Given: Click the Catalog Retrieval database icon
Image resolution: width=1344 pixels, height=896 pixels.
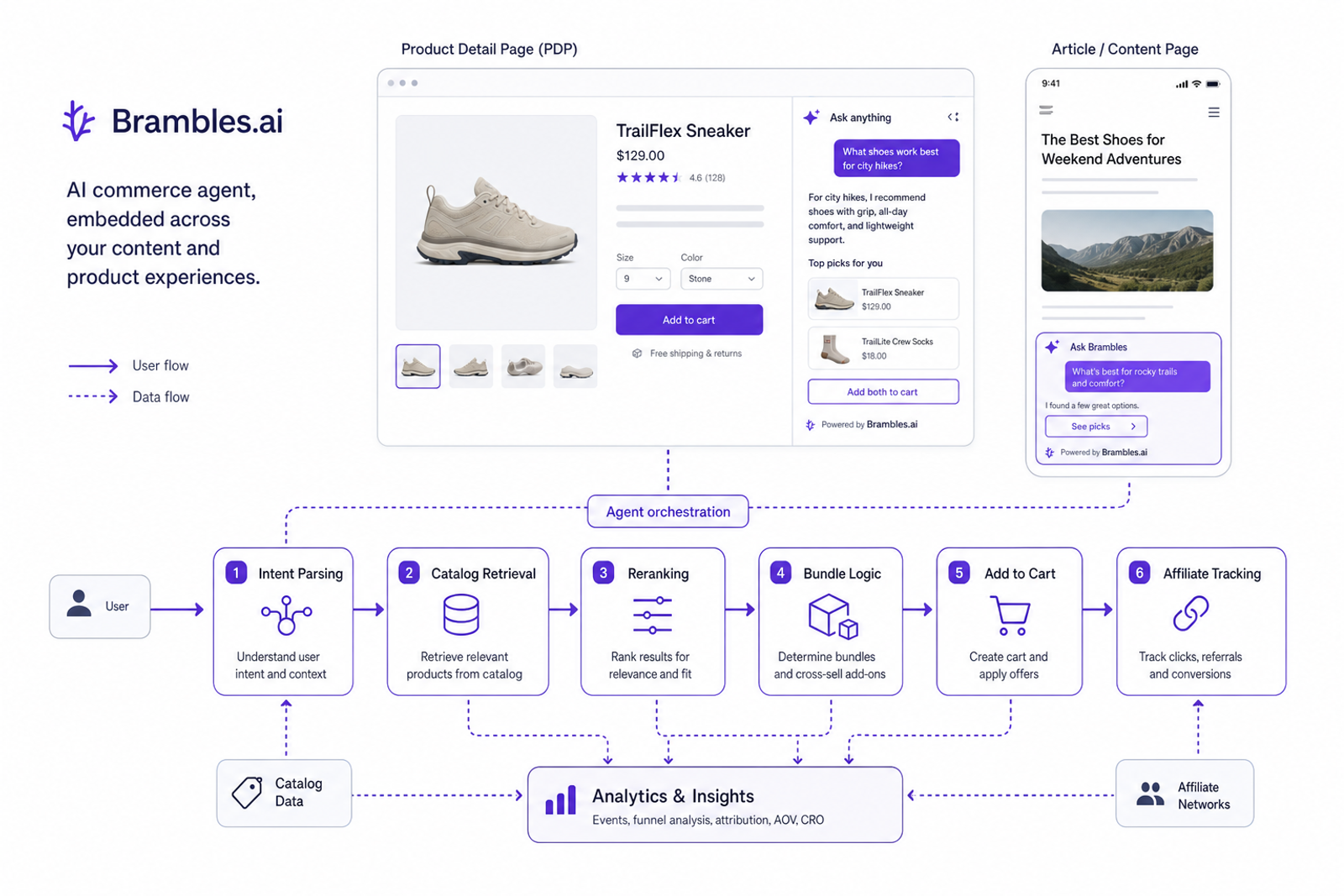Looking at the screenshot, I should (461, 615).
